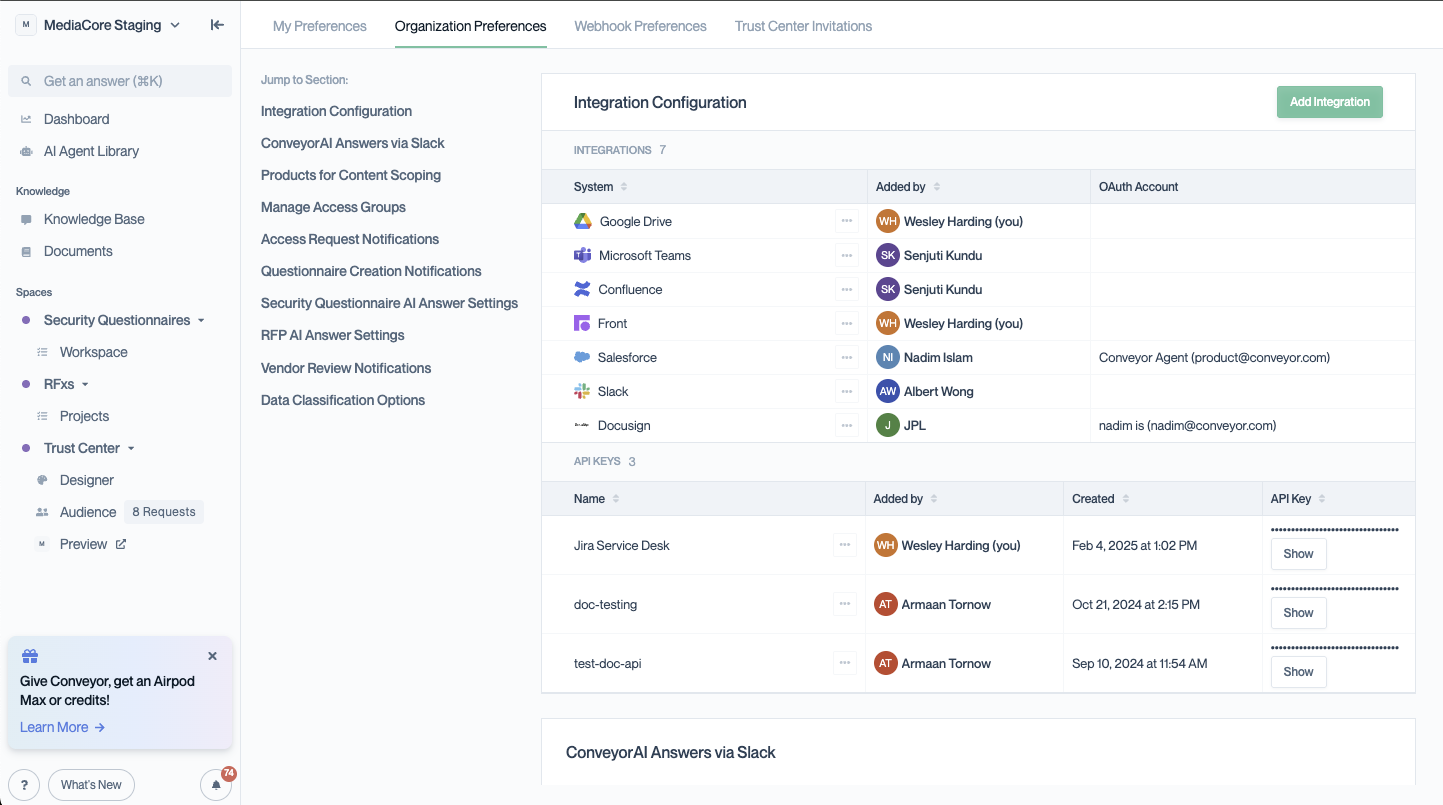Viewport: 1443px width, 805px height.
Task: Jump to RFP AI Answer Settings
Action: 333,335
